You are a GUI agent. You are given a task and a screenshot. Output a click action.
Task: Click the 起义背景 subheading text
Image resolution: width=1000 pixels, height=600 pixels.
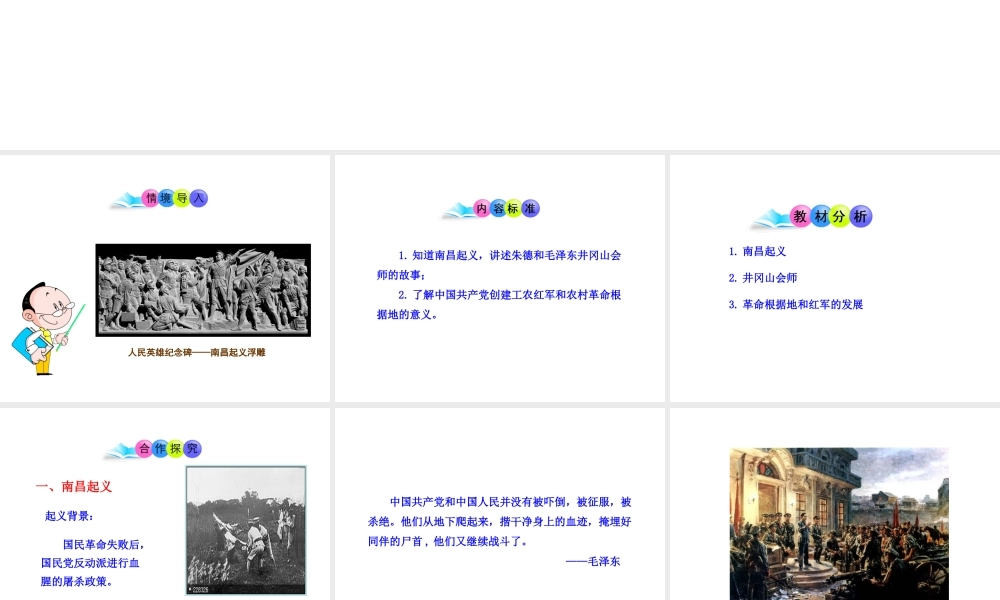tap(69, 516)
